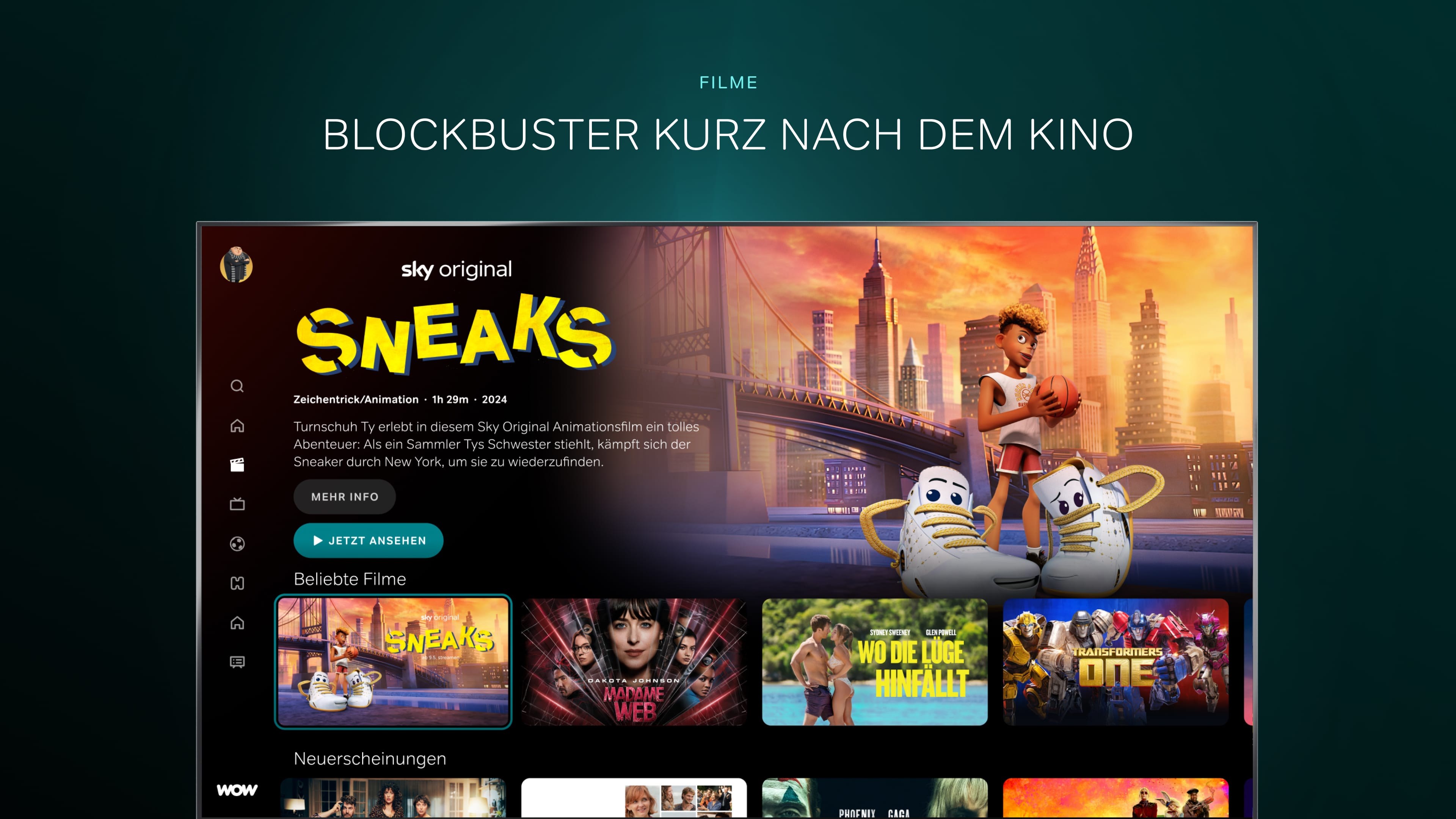
Task: Click the MEHR INFO button
Action: coord(344,497)
